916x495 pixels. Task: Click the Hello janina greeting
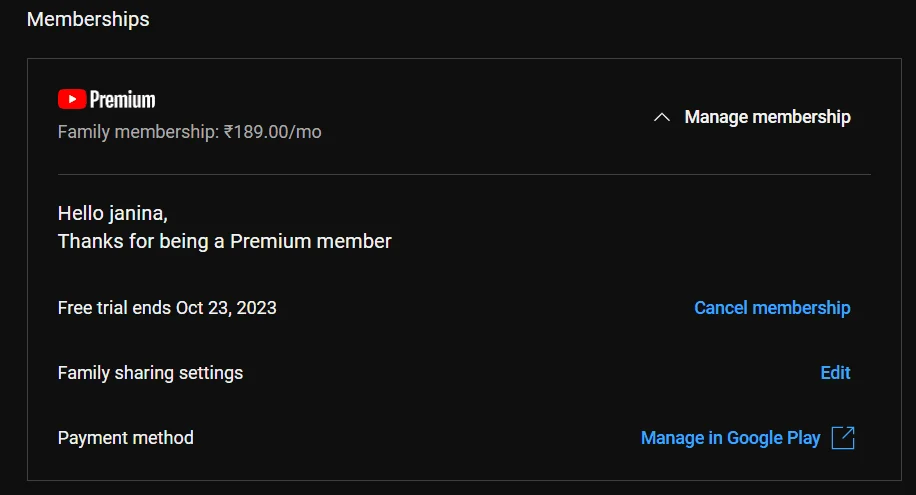click(113, 213)
